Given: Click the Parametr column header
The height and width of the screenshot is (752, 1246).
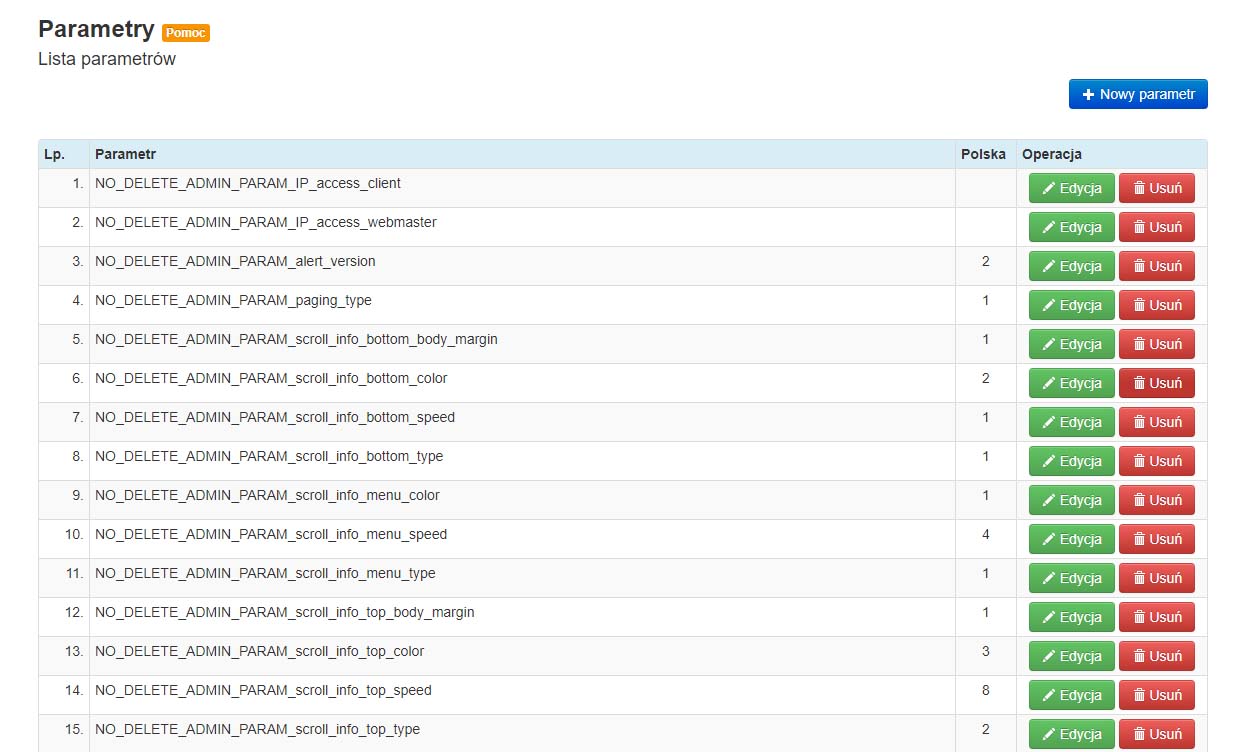Looking at the screenshot, I should point(125,154).
